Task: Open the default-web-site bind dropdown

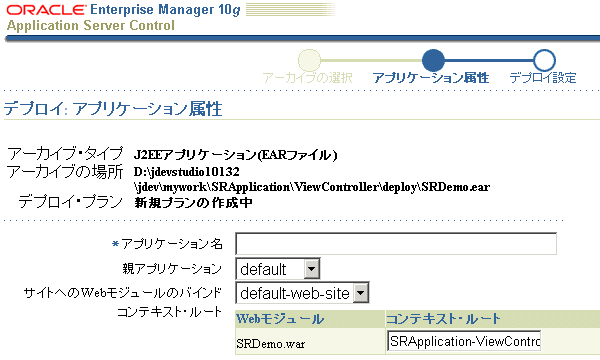Action: (302, 293)
